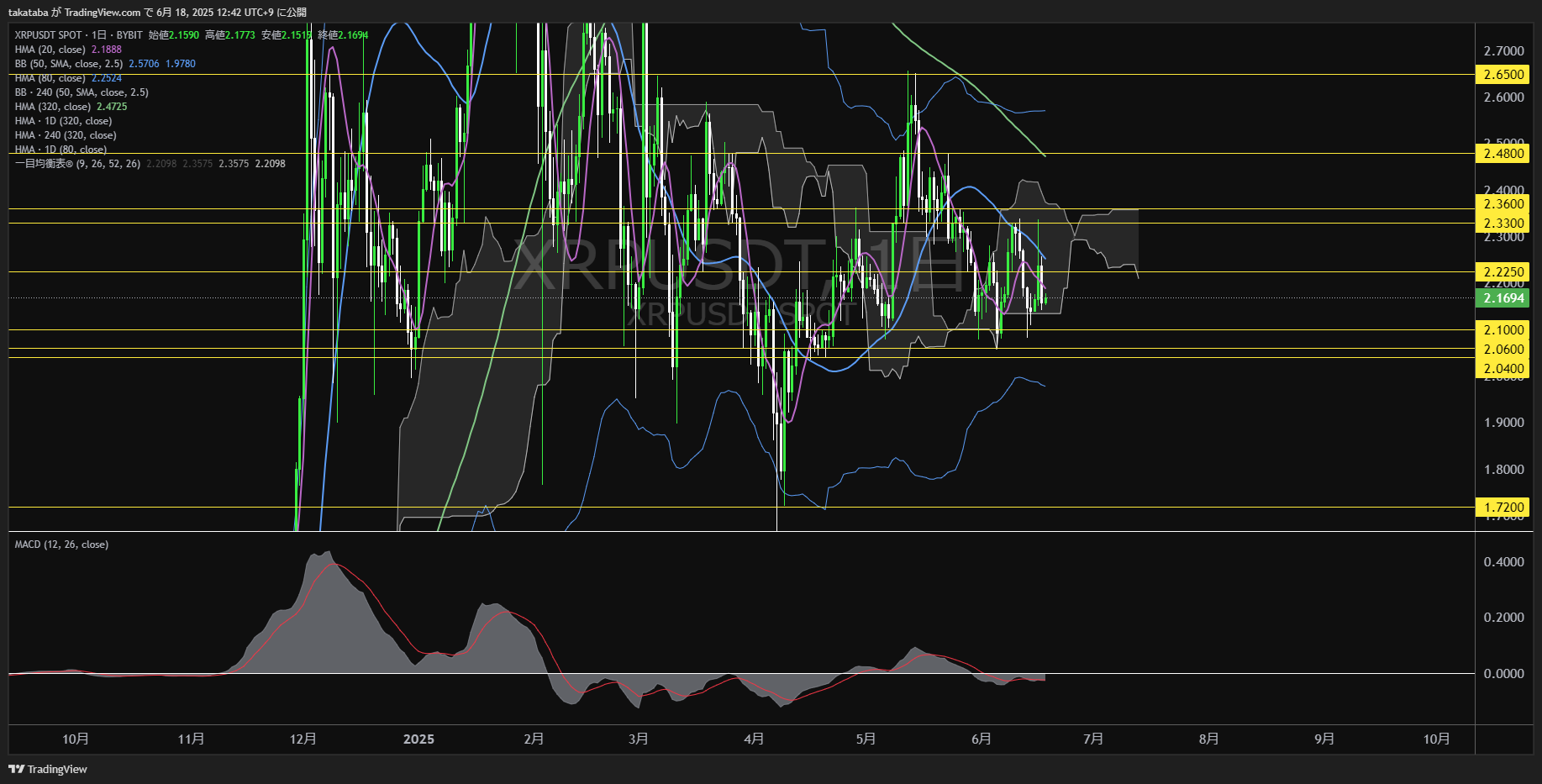Click the 8月 label on the time axis
This screenshot has width=1542, height=784.
1208,739
